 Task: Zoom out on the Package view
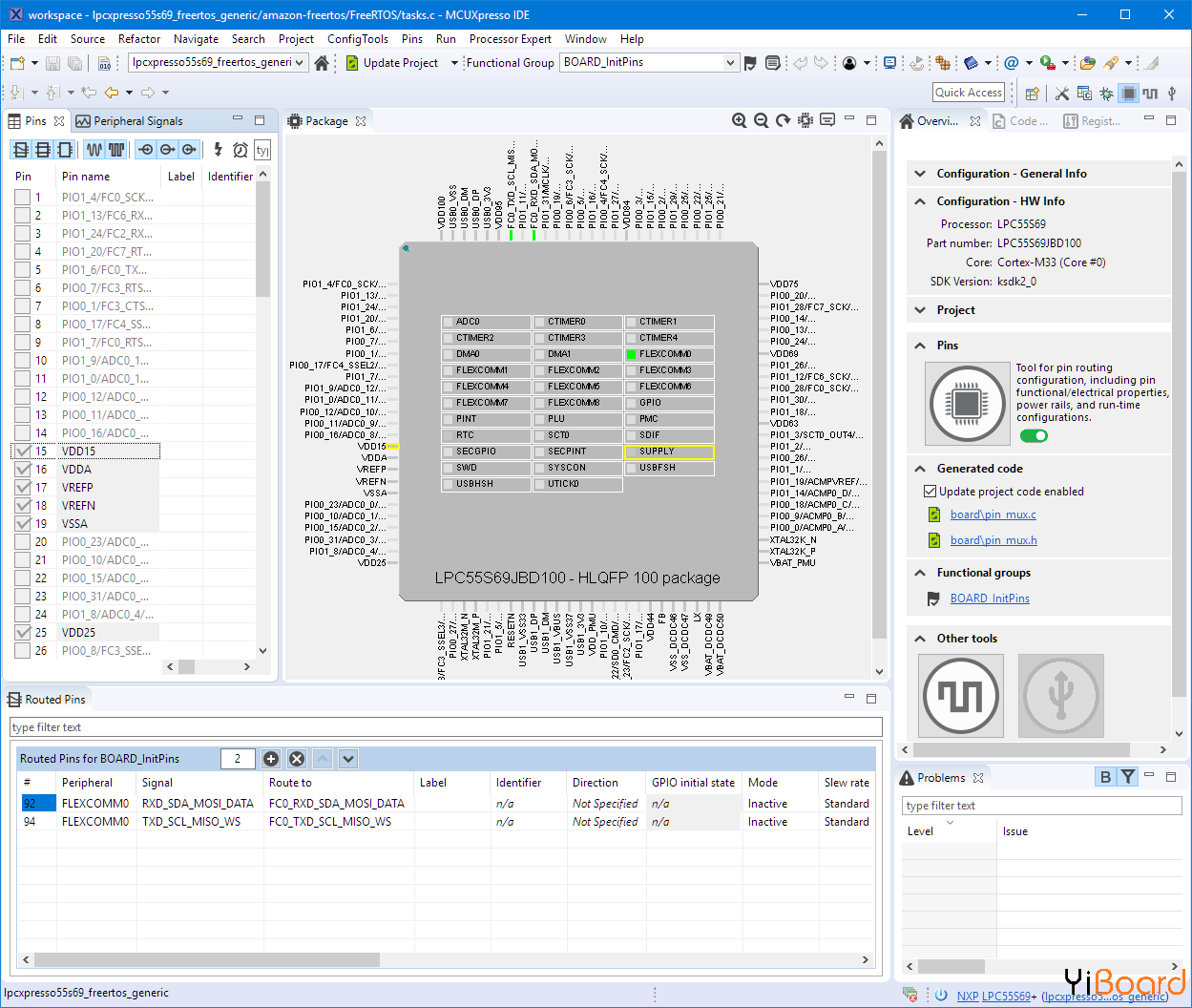(761, 120)
